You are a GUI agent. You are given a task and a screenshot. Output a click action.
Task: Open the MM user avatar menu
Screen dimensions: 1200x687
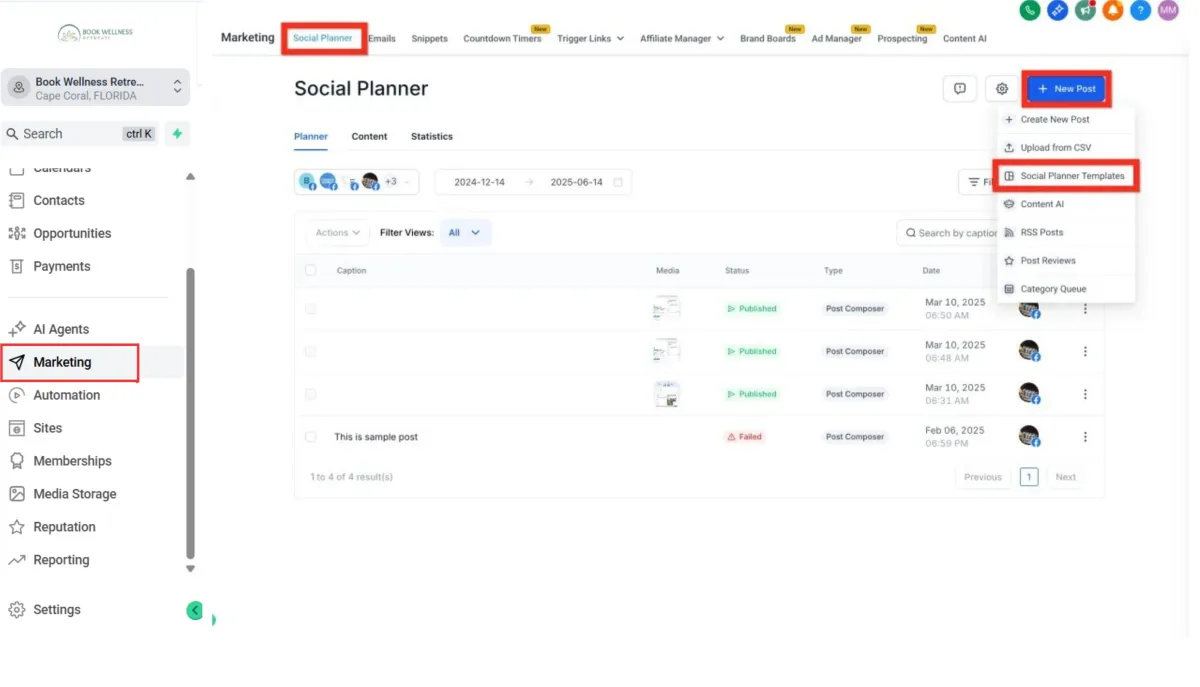click(x=1168, y=10)
